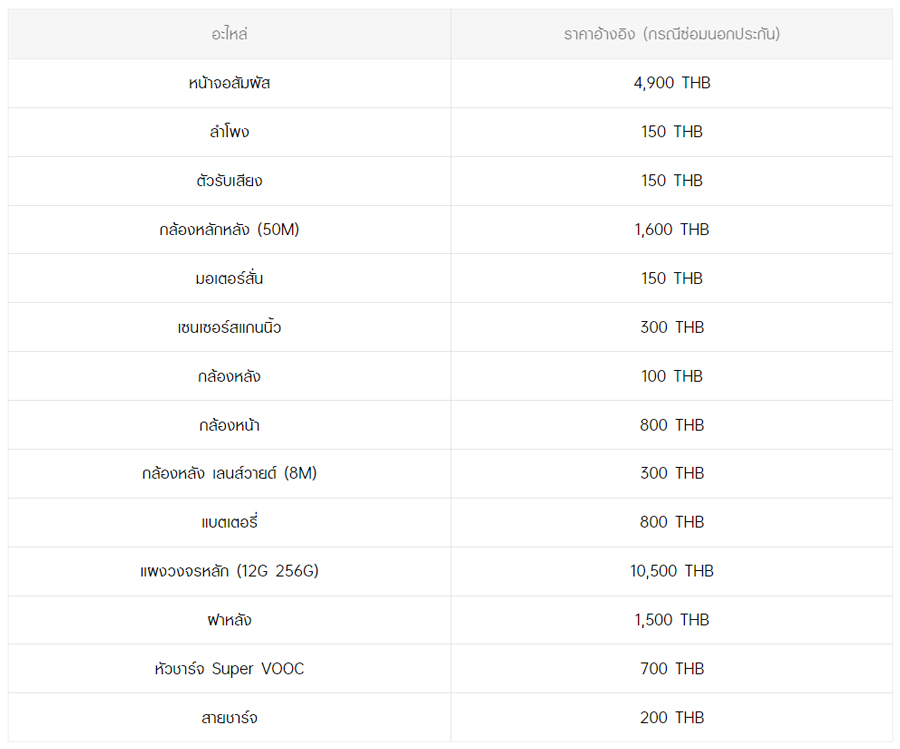900x749 pixels.
Task: Select the 4,900 THB price cell
Action: pos(671,83)
